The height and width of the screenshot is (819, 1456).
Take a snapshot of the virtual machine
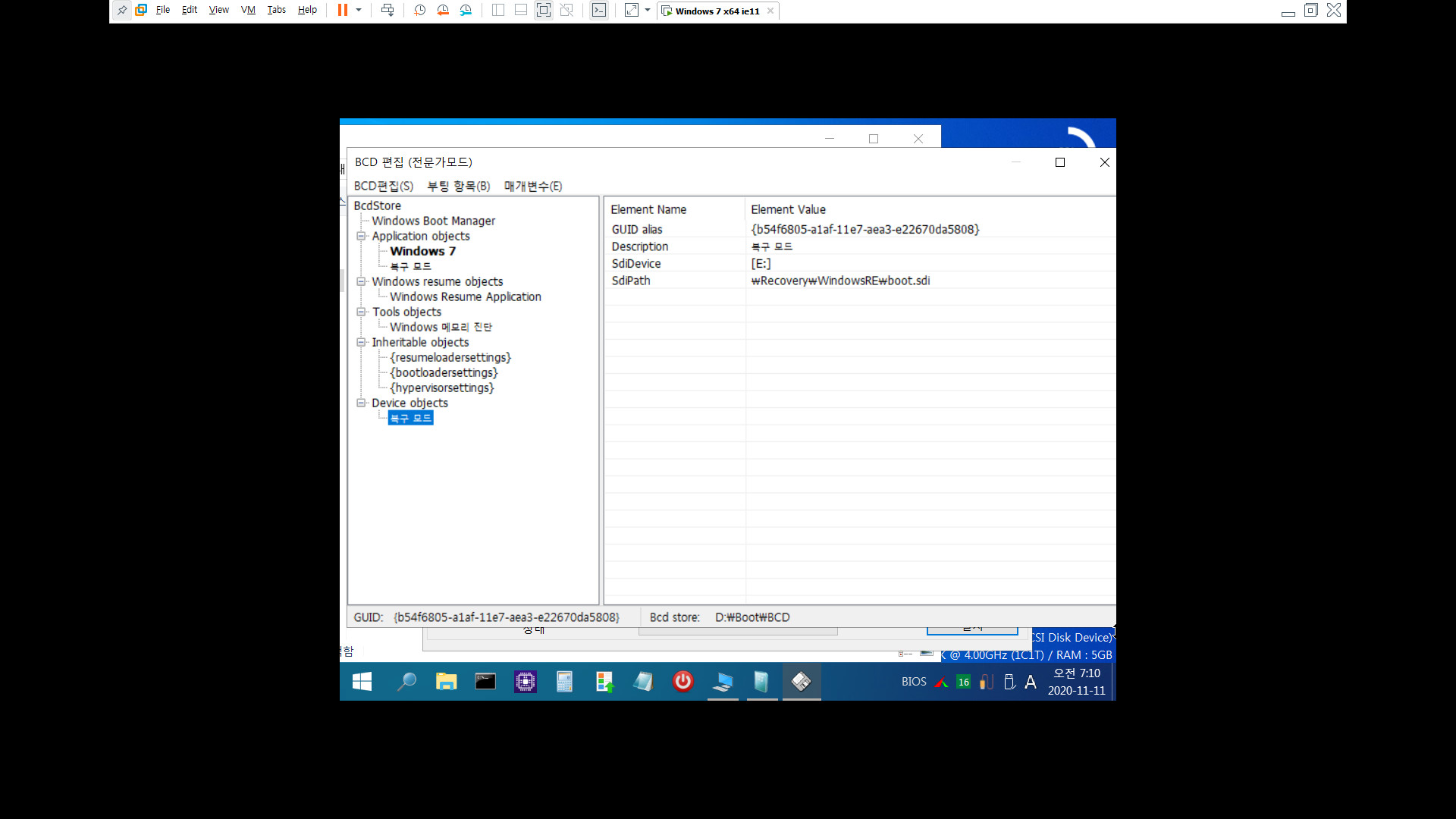pos(420,11)
